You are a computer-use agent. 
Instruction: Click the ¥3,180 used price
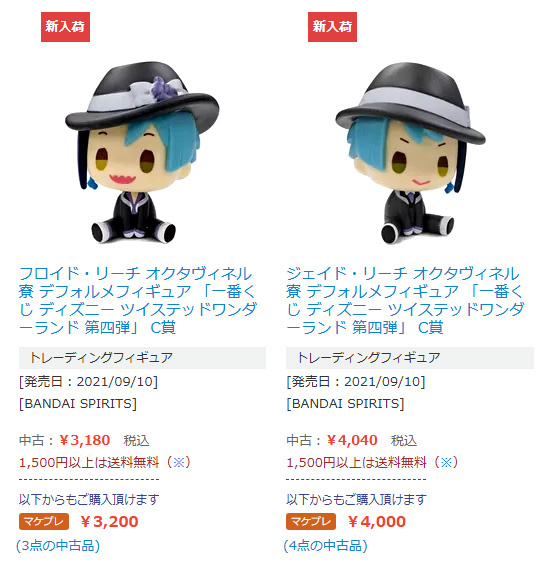85,440
